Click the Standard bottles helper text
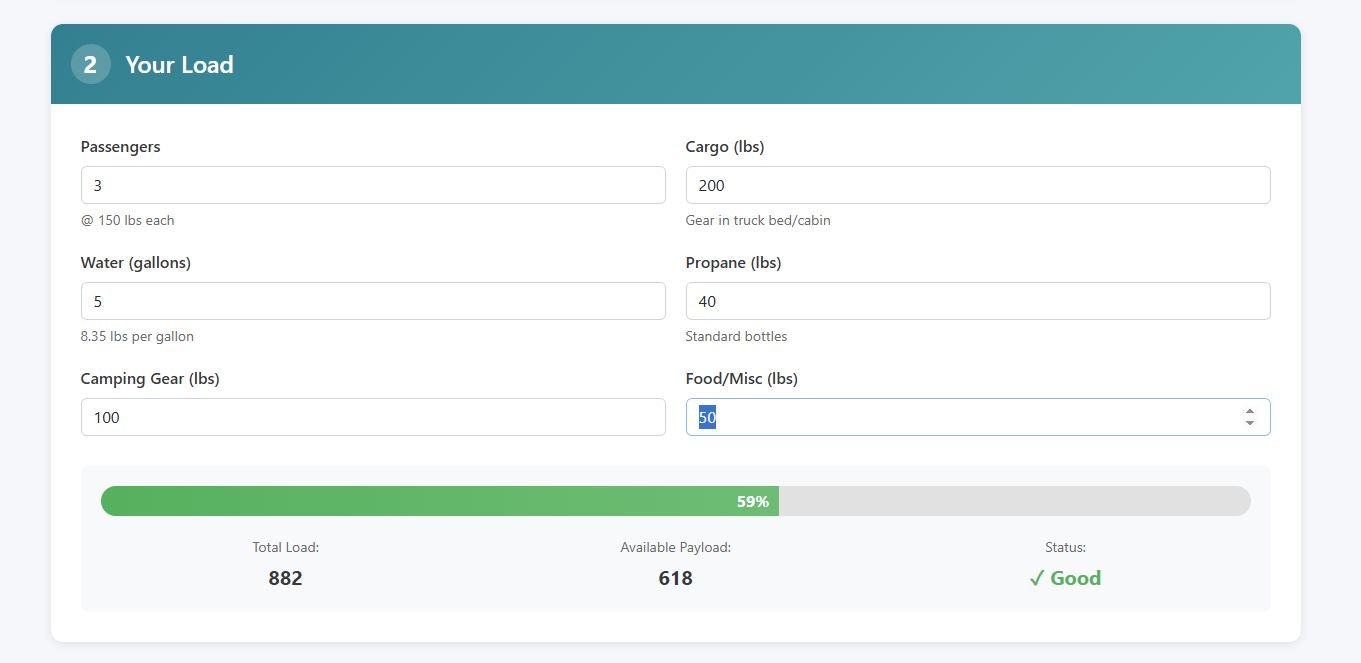The width and height of the screenshot is (1361, 663). (x=736, y=336)
